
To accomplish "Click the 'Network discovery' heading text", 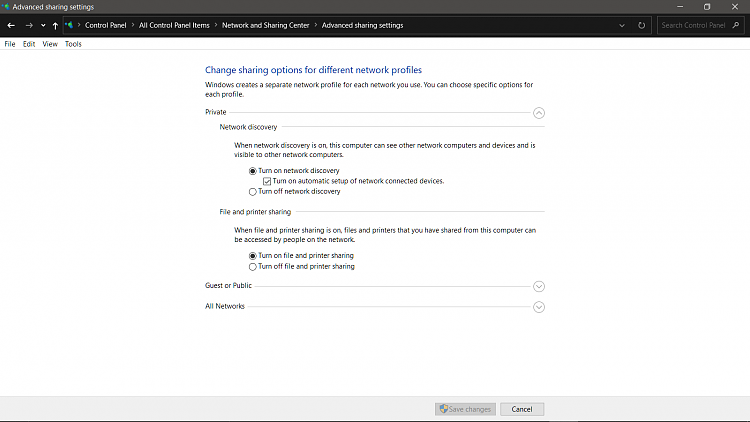I will [x=248, y=127].
